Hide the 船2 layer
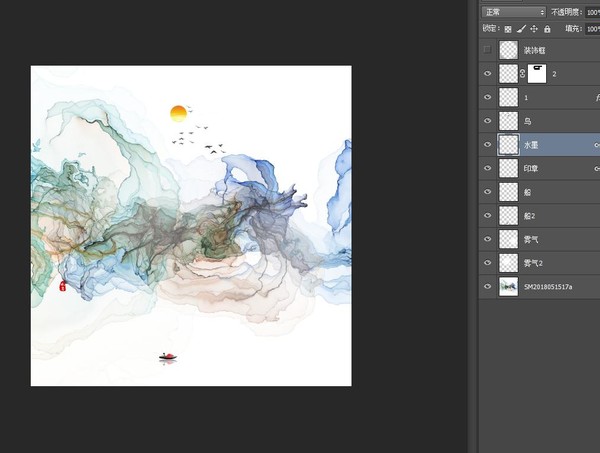Viewport: 600px width, 453px height. [487, 215]
